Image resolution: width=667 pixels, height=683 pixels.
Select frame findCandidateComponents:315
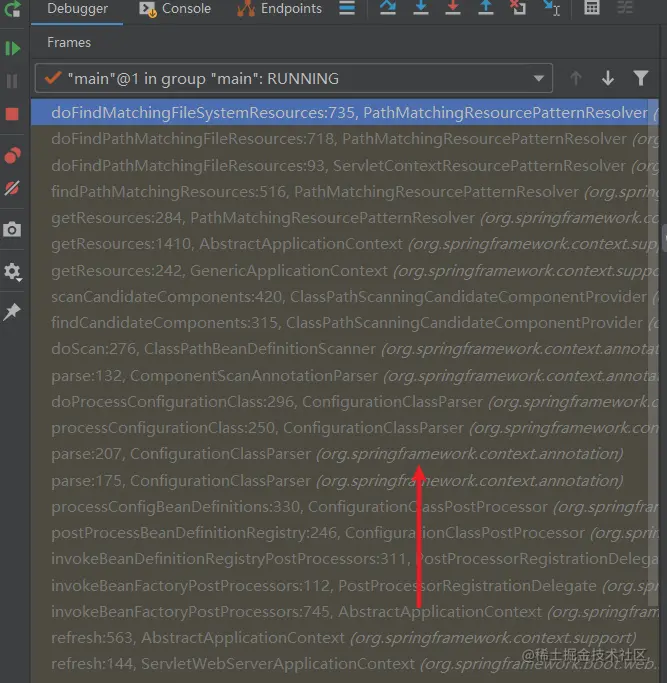click(x=344, y=323)
